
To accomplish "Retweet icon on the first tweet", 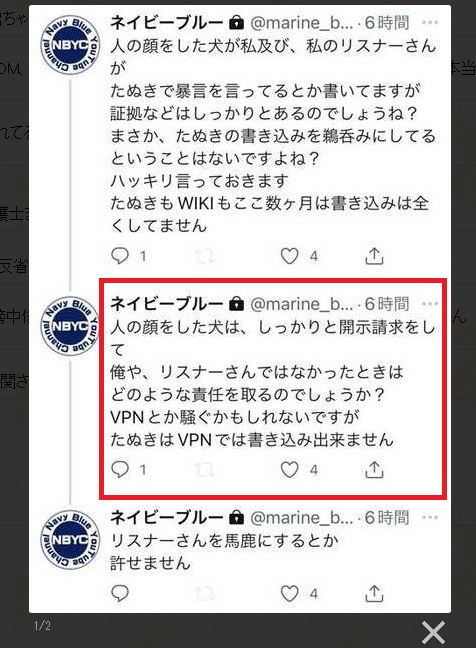I will (205, 256).
